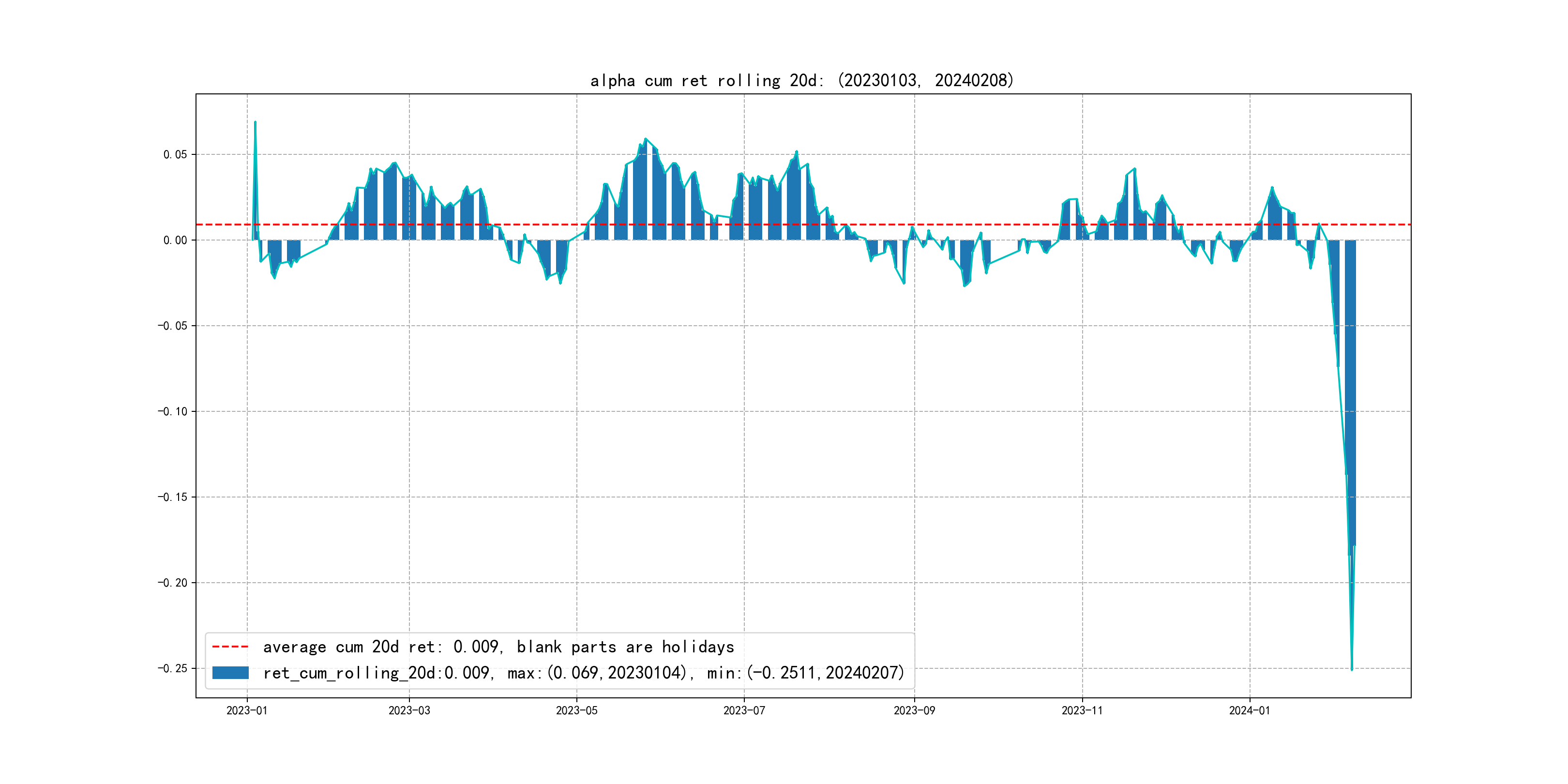Image resolution: width=1568 pixels, height=784 pixels.
Task: Click the 2023-03 x-axis tick label
Action: pos(409,710)
